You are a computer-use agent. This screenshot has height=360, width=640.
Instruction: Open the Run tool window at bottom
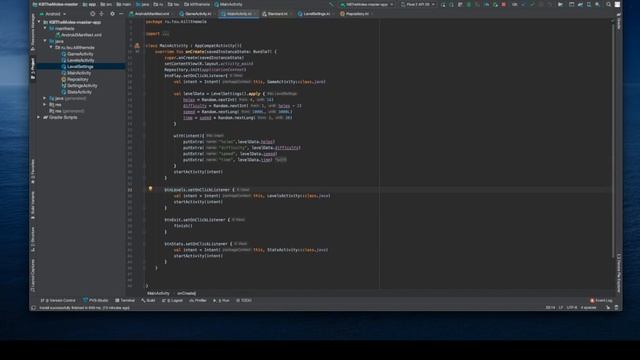pos(221,300)
